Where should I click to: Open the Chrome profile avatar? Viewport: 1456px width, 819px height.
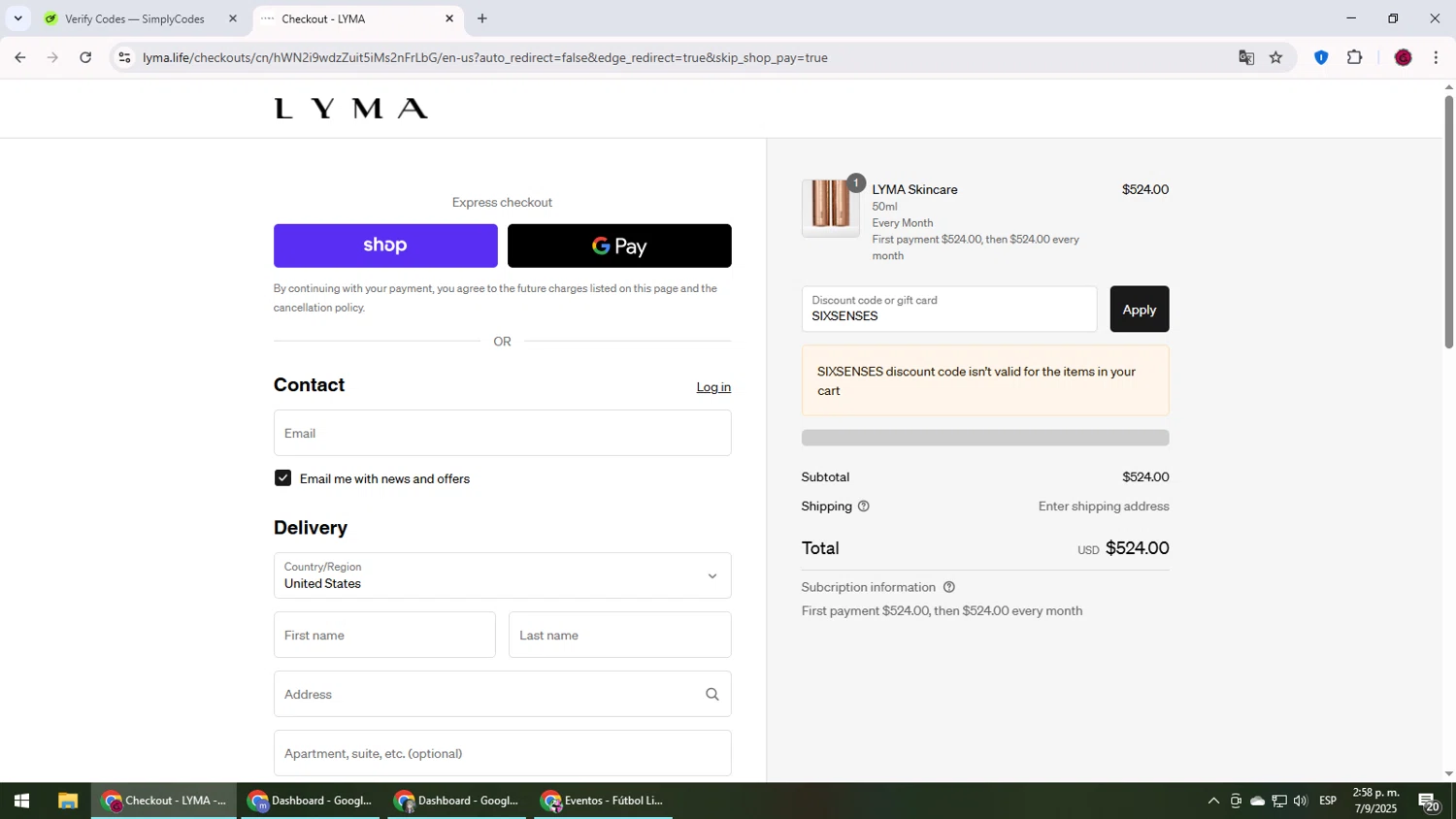pyautogui.click(x=1403, y=57)
